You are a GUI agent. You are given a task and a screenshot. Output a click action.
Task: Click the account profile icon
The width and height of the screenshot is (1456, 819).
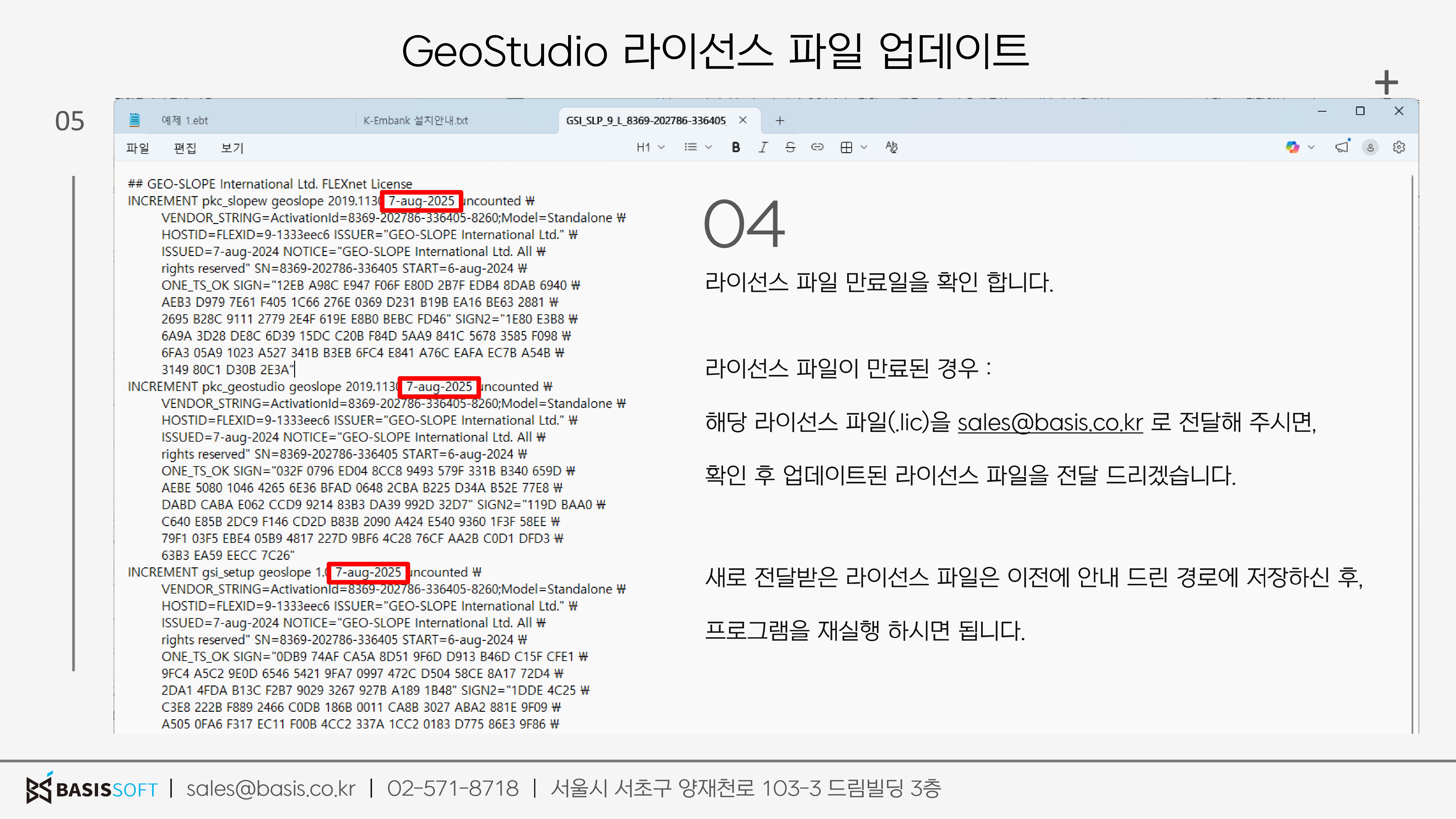coord(1370,148)
